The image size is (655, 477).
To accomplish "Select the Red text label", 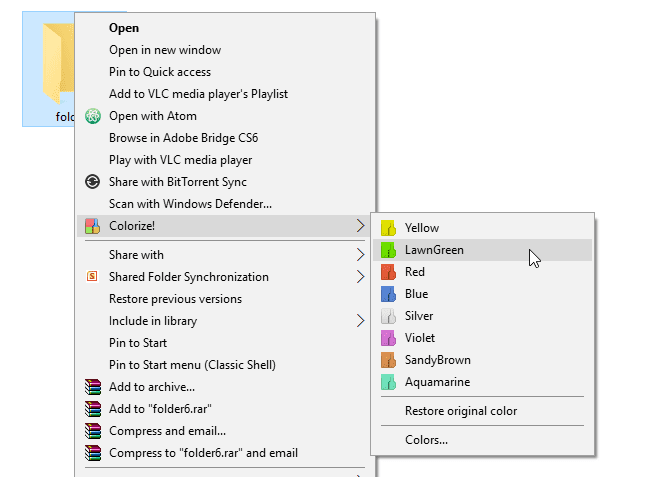I will pos(415,272).
